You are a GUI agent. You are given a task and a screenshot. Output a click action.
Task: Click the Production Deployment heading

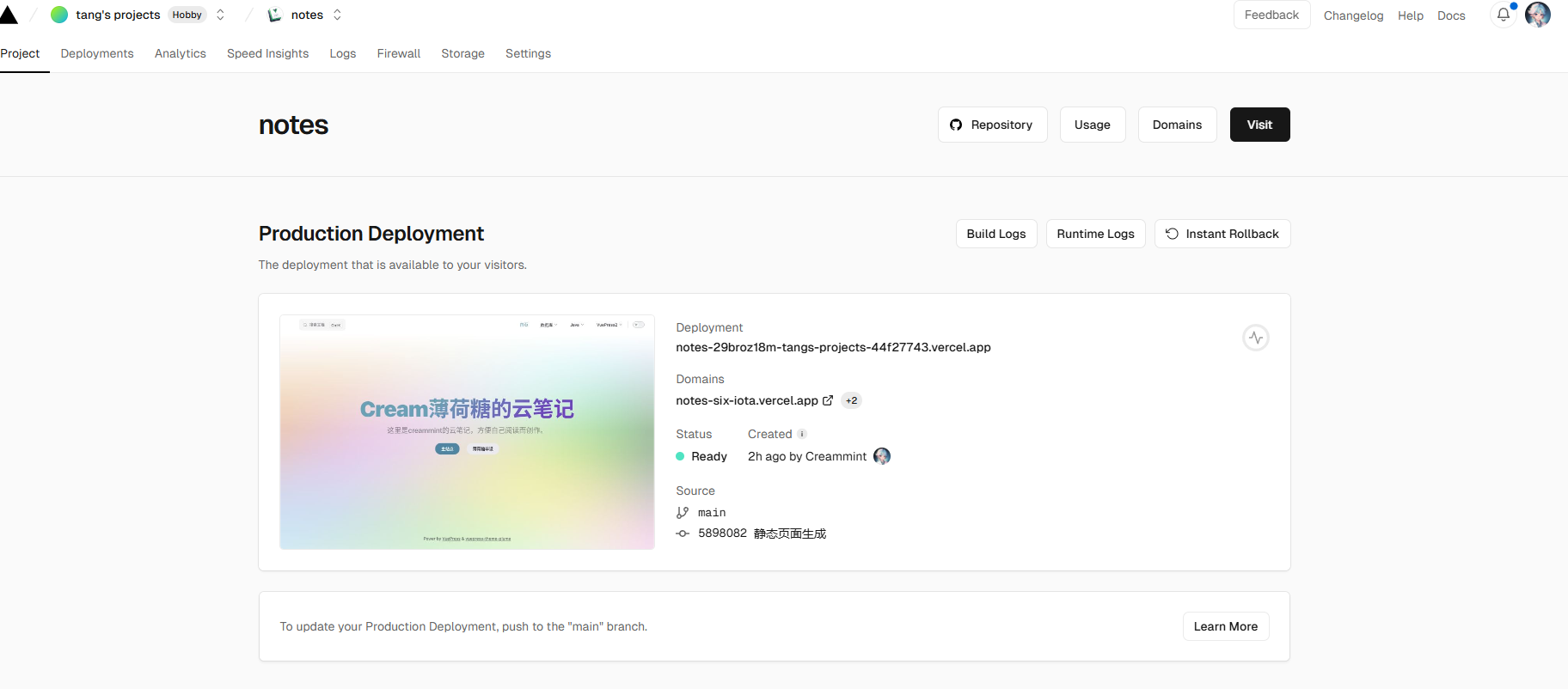coord(371,234)
